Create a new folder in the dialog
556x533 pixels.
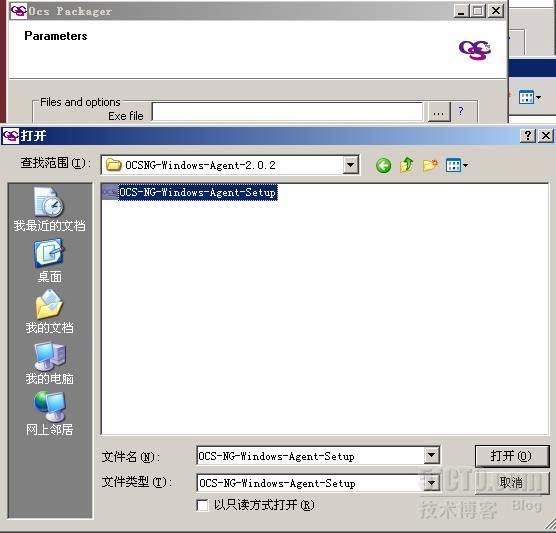430,165
